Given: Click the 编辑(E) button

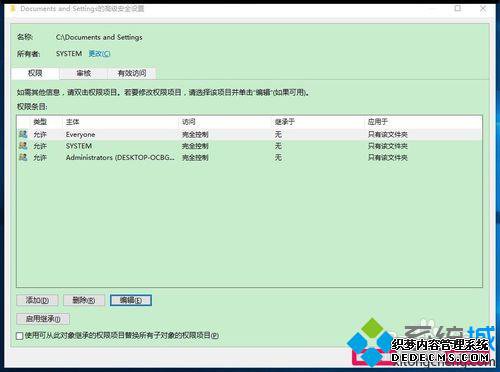Looking at the screenshot, I should tap(131, 300).
